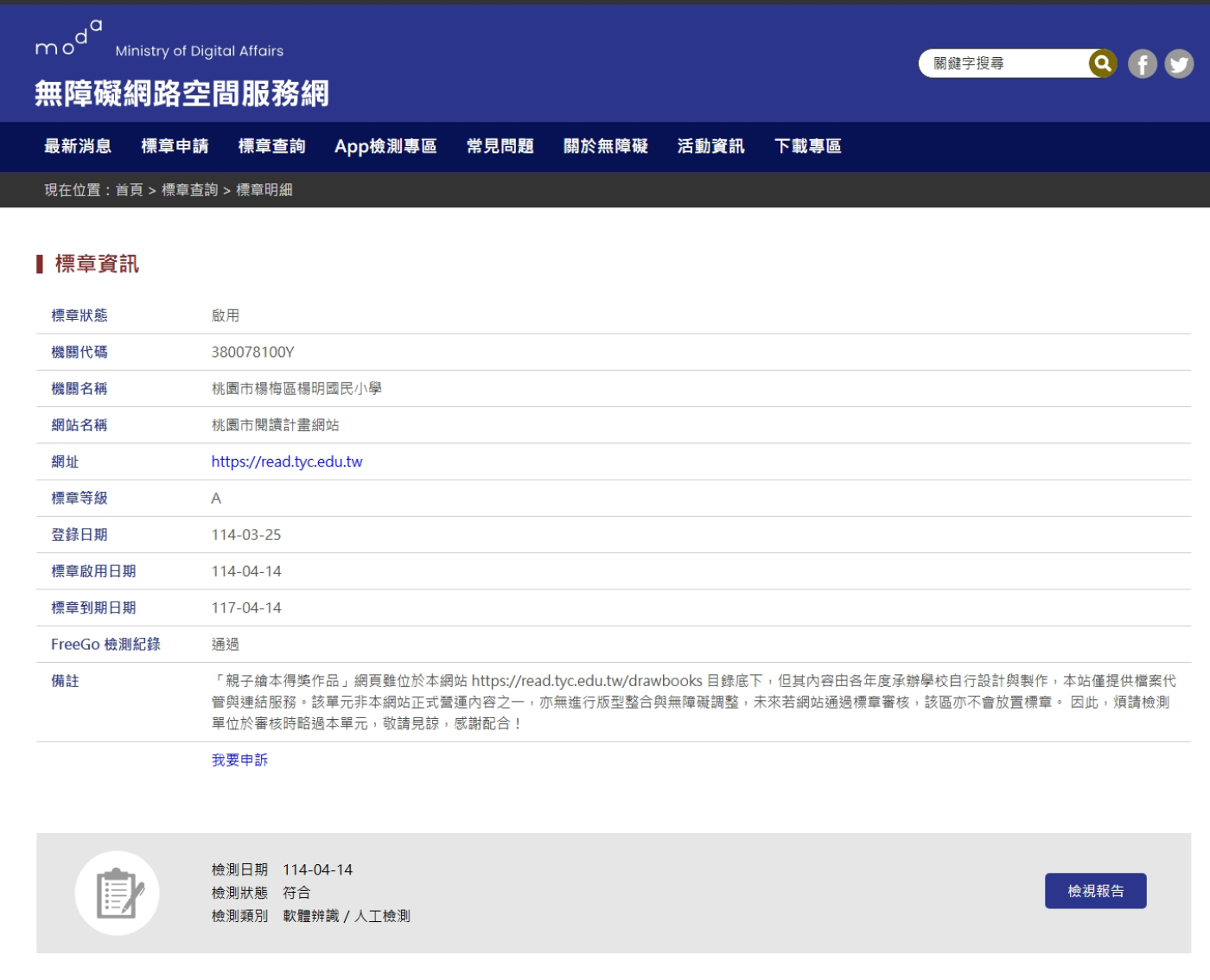Open the 標章申請 menu
Image resolution: width=1210 pixels, height=980 pixels.
tap(175, 146)
